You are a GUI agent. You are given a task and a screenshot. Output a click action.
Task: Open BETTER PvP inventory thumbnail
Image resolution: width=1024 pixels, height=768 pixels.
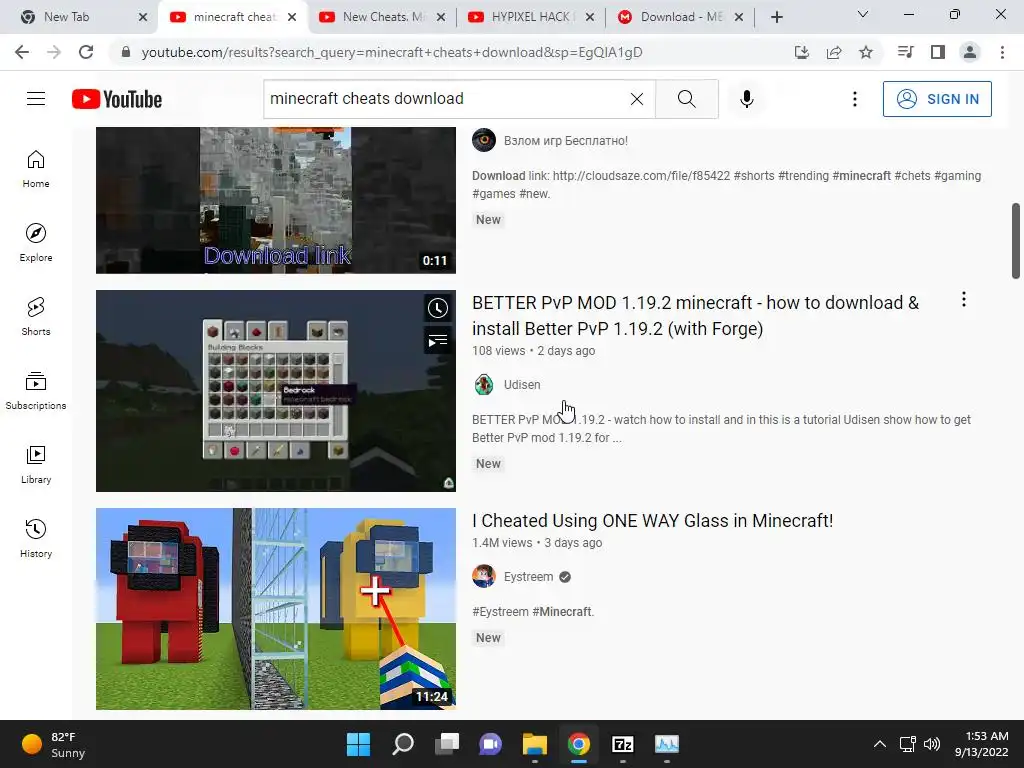[276, 391]
